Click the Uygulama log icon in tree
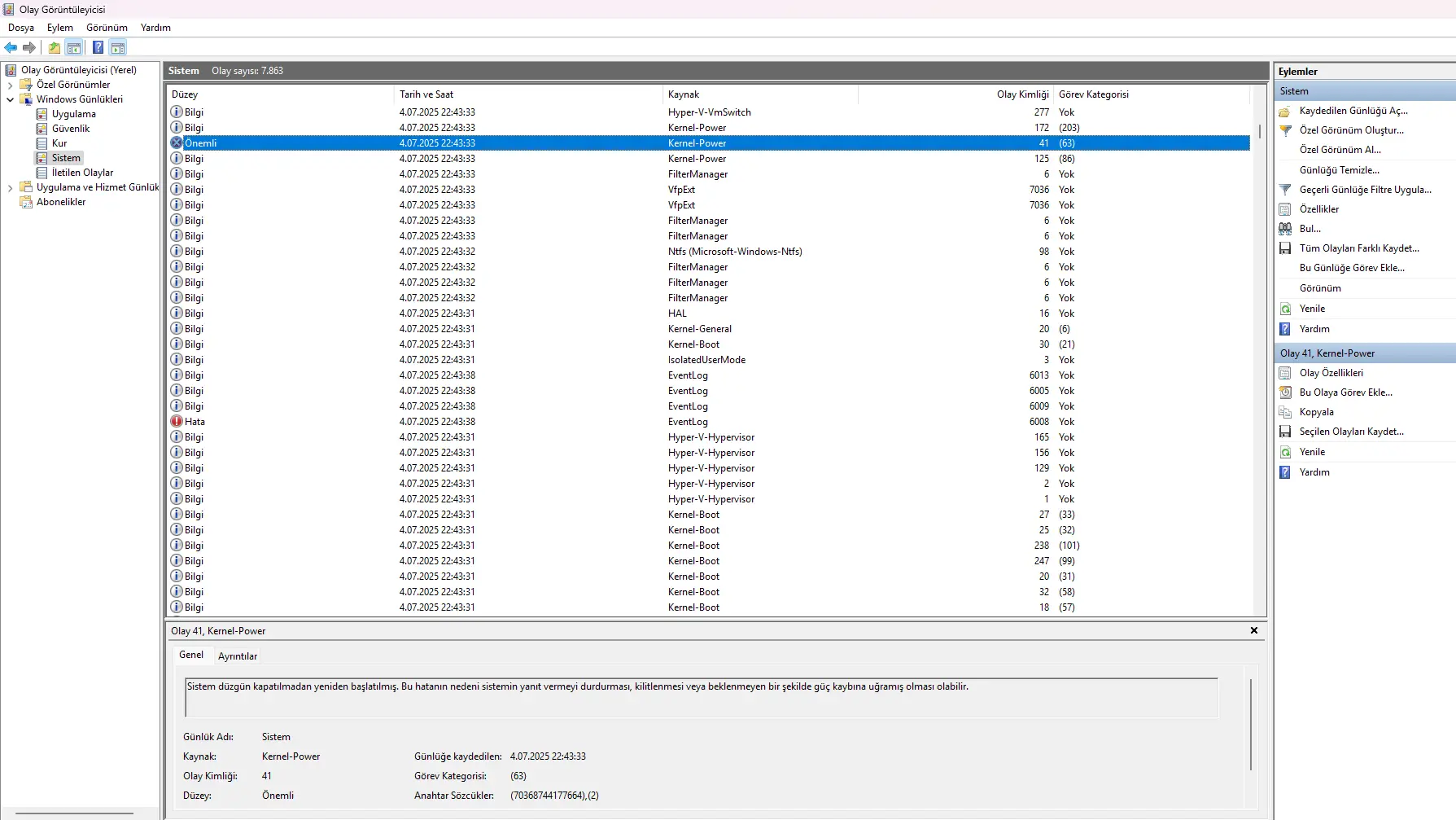This screenshot has height=820, width=1456. coord(42,114)
